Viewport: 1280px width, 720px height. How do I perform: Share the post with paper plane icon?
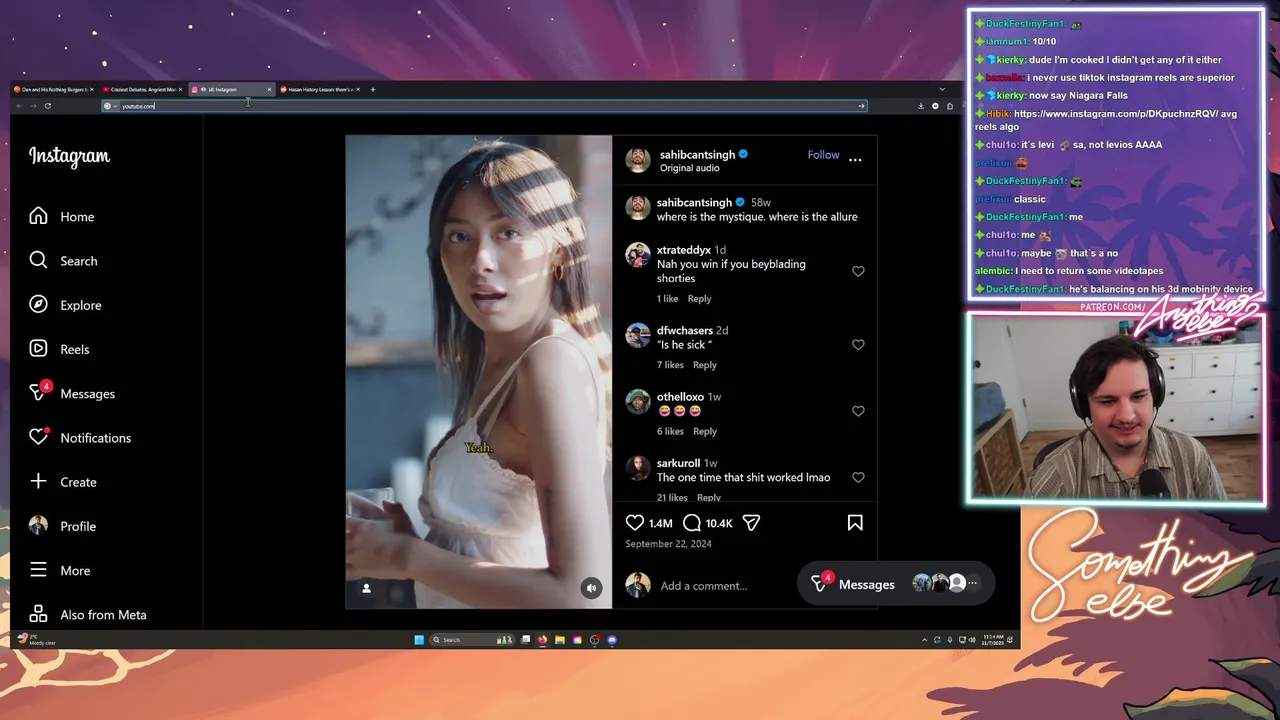751,522
